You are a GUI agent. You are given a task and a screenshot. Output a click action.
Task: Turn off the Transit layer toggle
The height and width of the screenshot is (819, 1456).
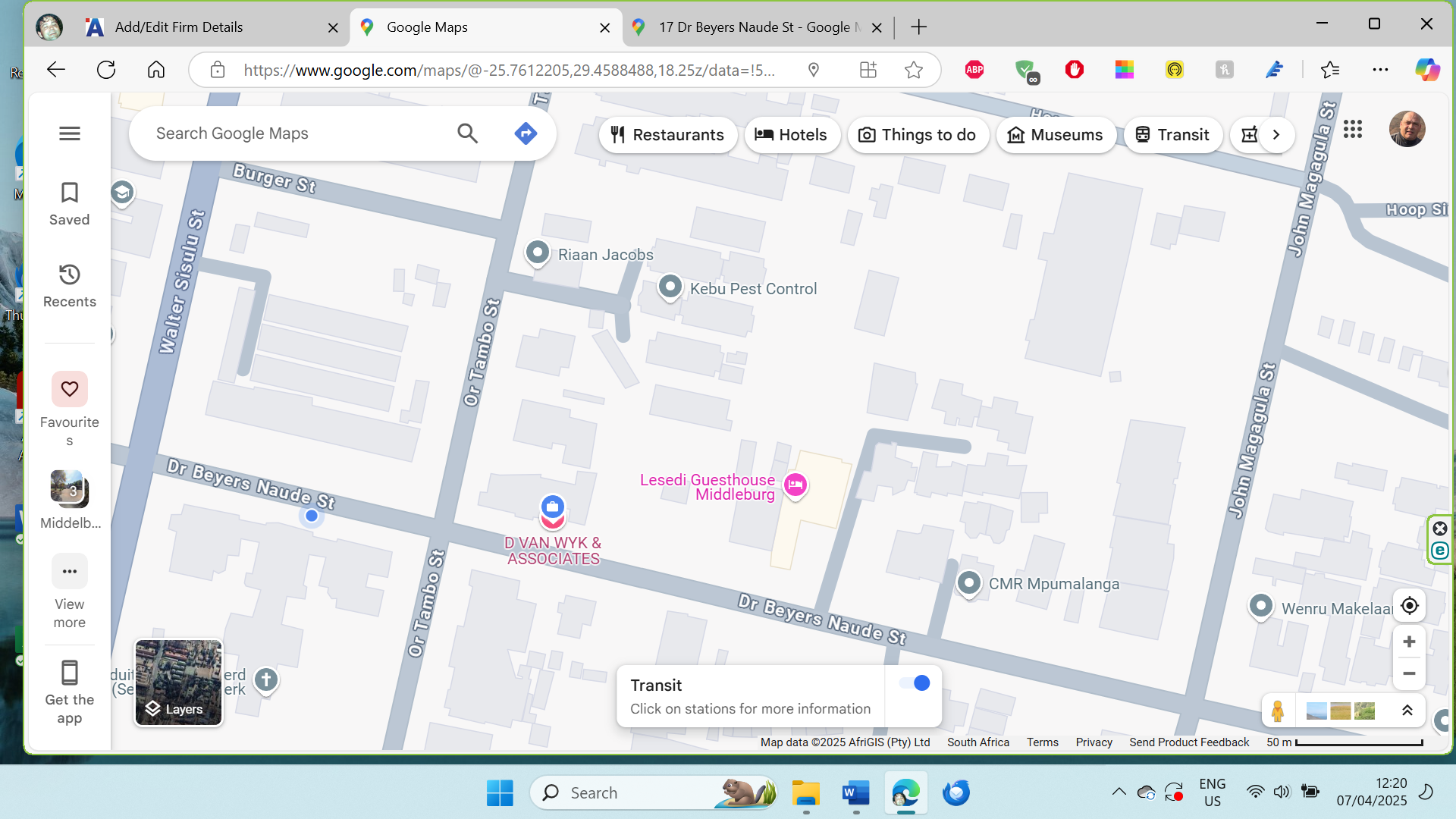pyautogui.click(x=915, y=683)
